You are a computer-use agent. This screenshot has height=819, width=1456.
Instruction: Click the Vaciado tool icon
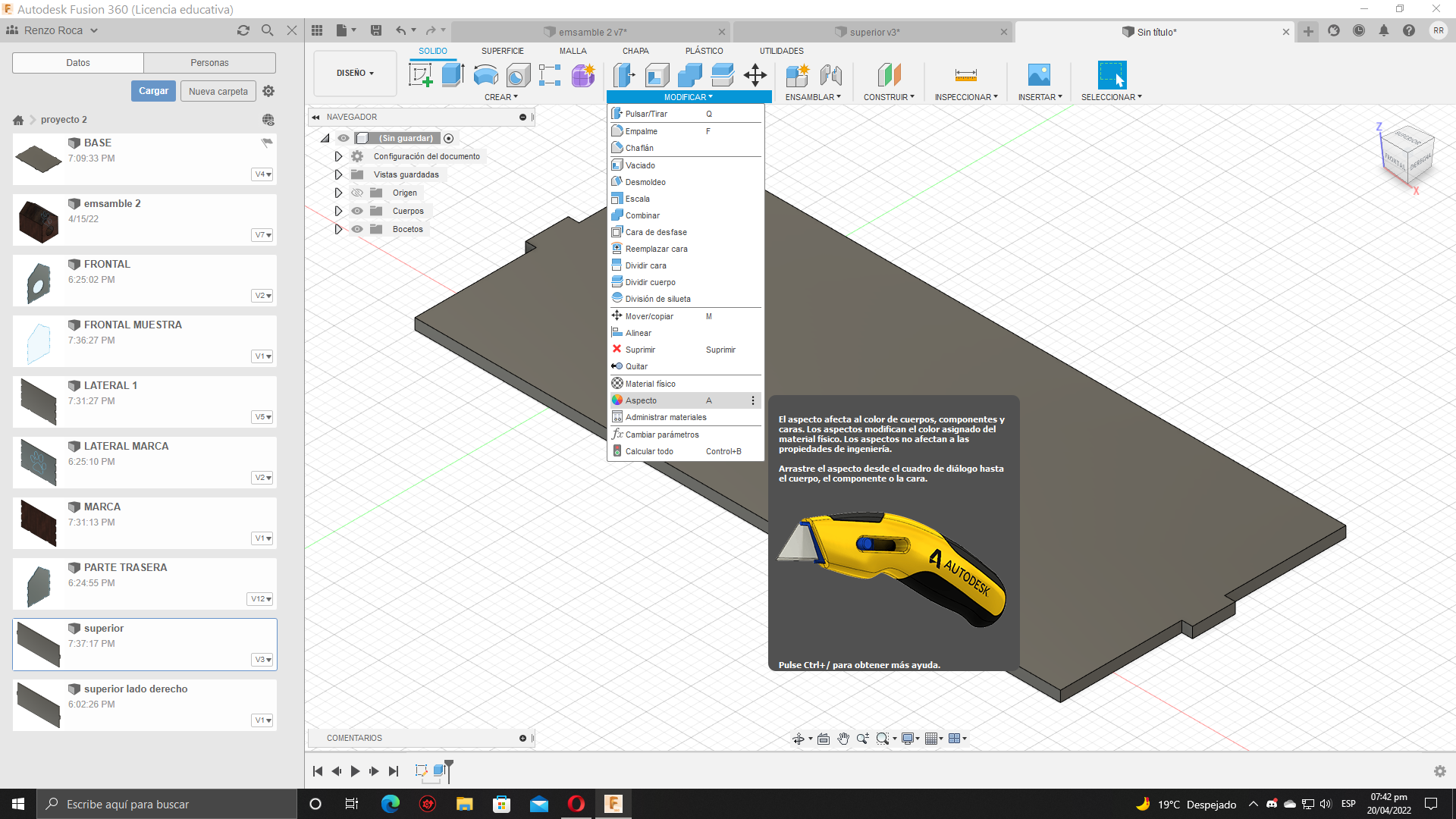tap(617, 164)
